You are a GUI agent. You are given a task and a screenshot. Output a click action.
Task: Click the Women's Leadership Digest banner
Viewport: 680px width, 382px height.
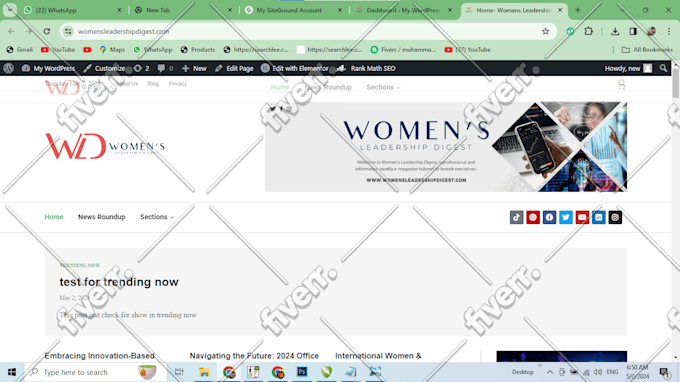(x=446, y=147)
